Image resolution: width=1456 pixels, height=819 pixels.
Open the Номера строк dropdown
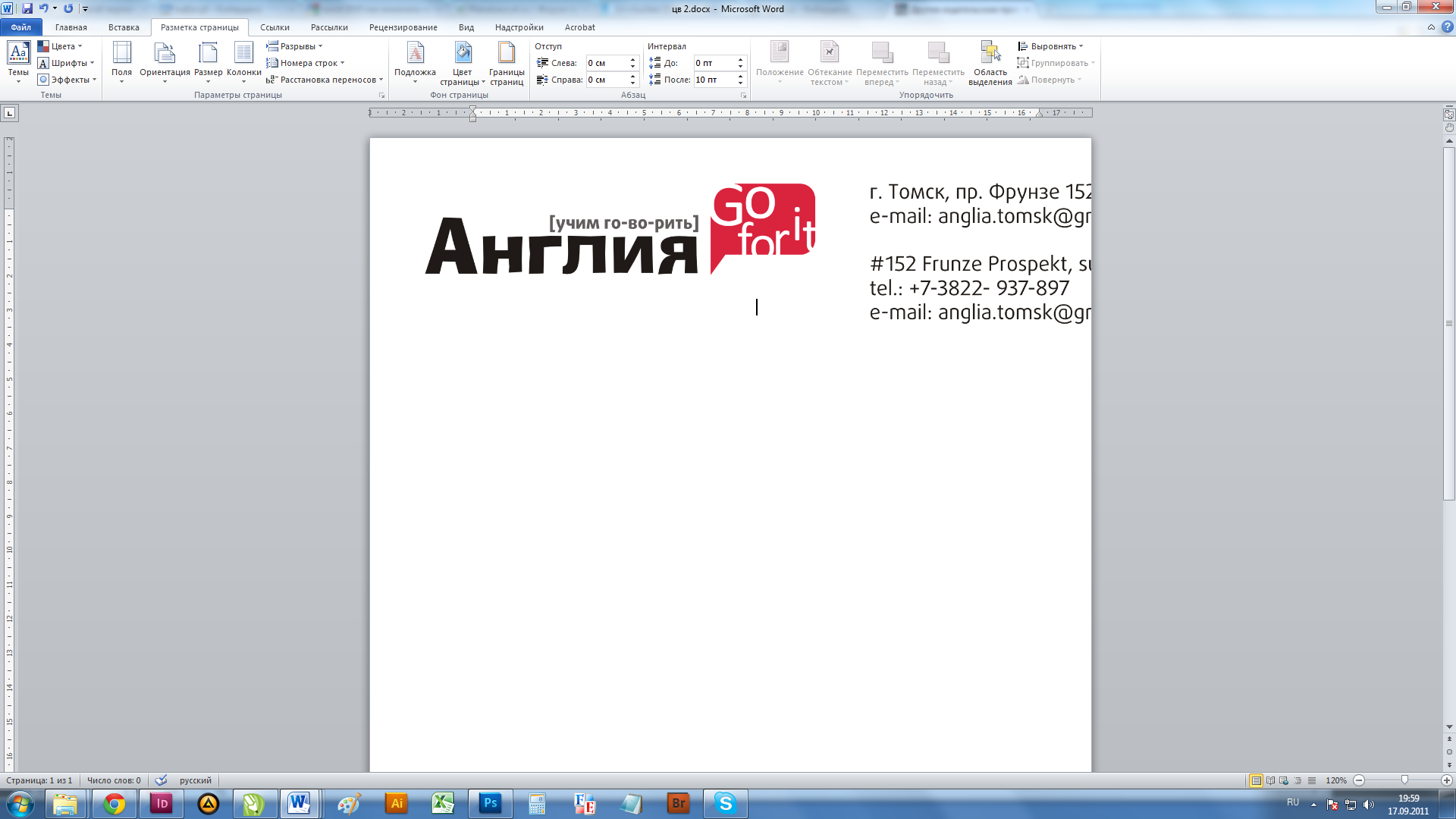click(306, 63)
